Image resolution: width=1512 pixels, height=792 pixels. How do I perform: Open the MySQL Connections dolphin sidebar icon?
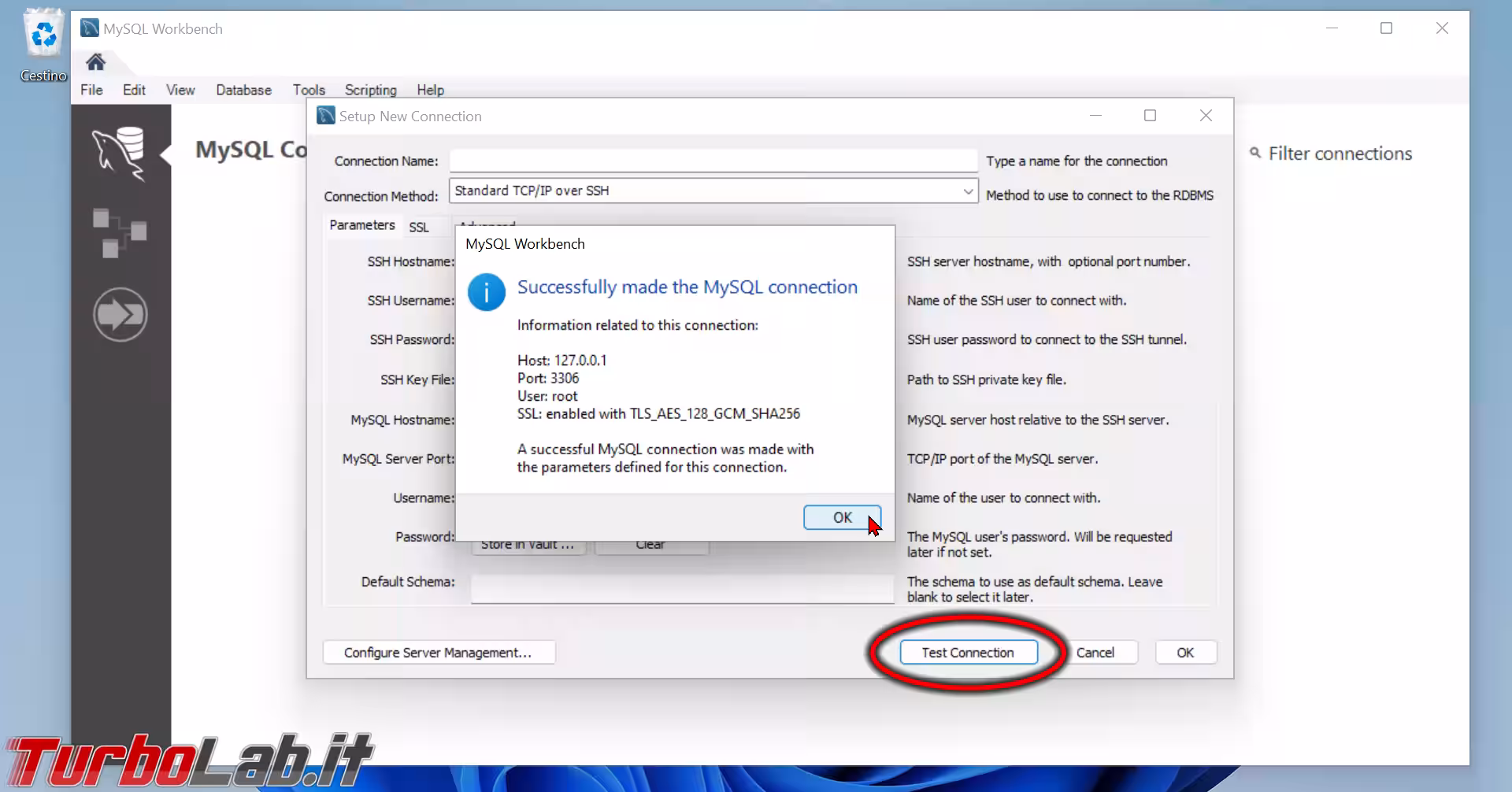120,154
